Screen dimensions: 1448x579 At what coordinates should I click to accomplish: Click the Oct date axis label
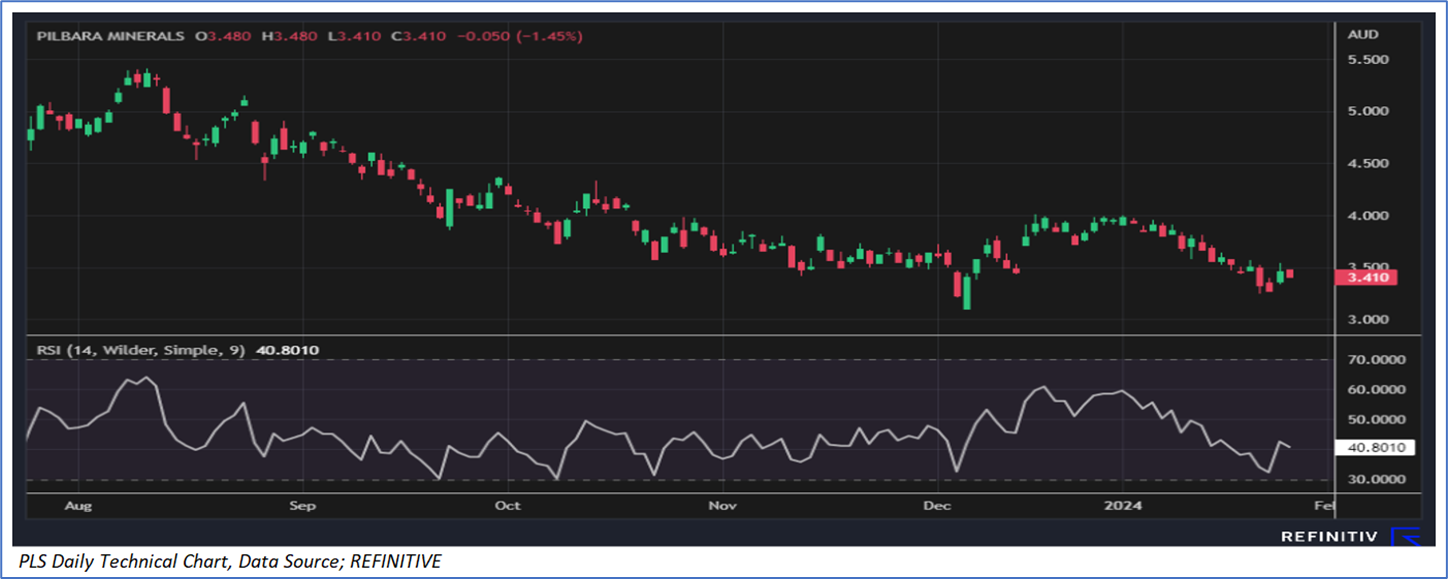[508, 506]
